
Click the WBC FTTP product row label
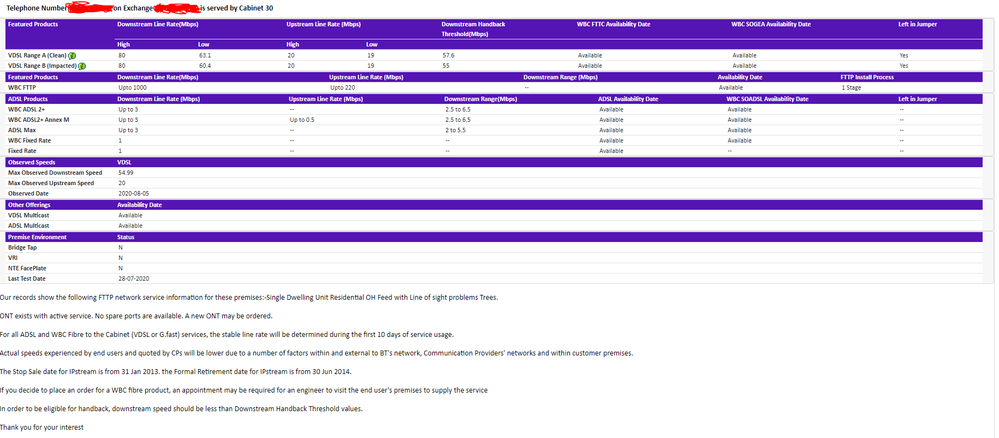tap(24, 88)
